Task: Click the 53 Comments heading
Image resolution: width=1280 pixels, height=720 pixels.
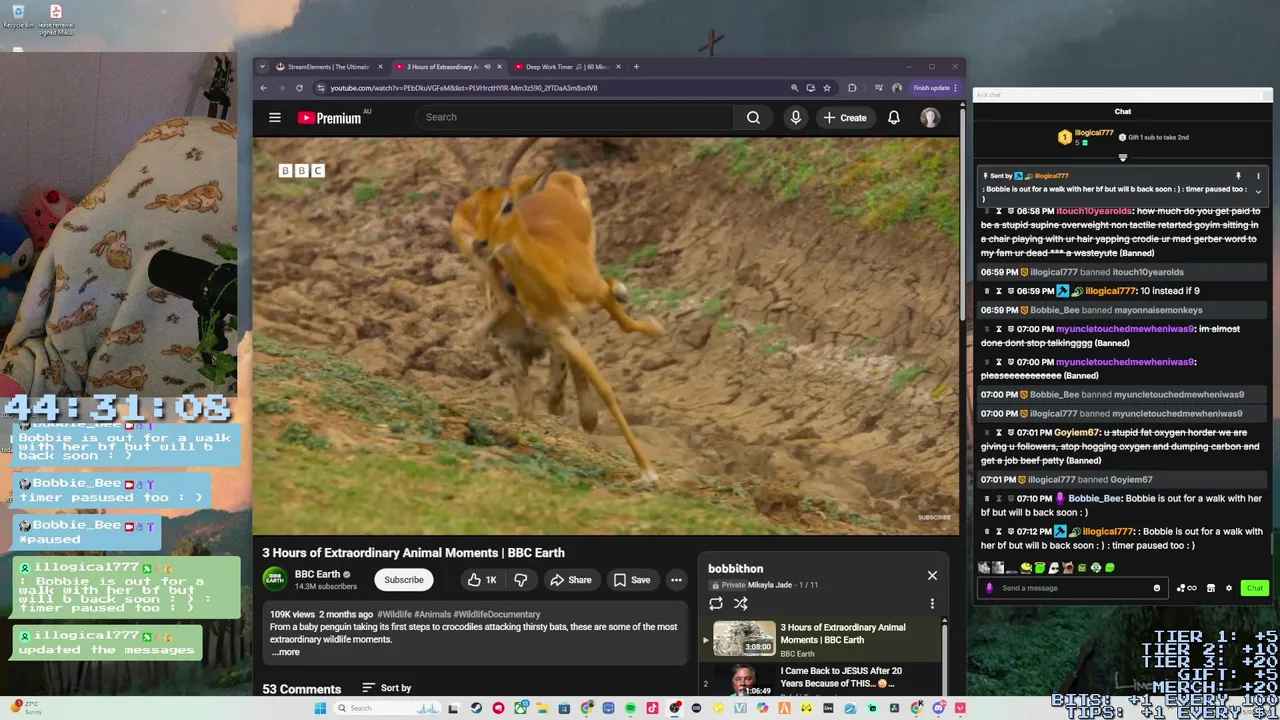Action: coord(301,689)
